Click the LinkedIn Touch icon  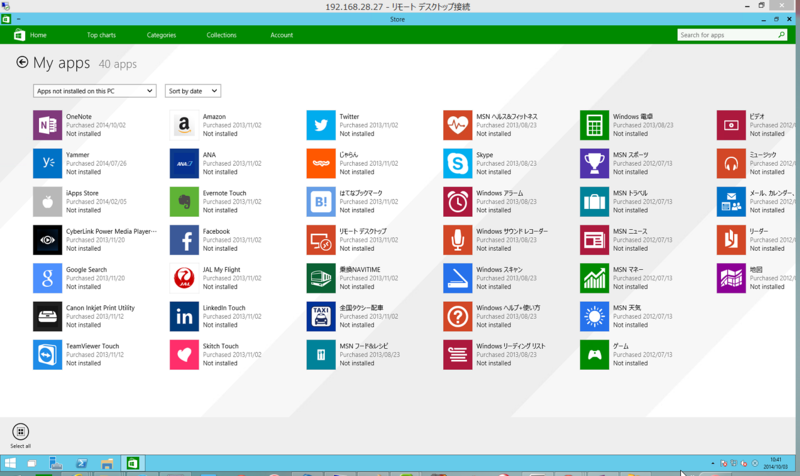184,316
